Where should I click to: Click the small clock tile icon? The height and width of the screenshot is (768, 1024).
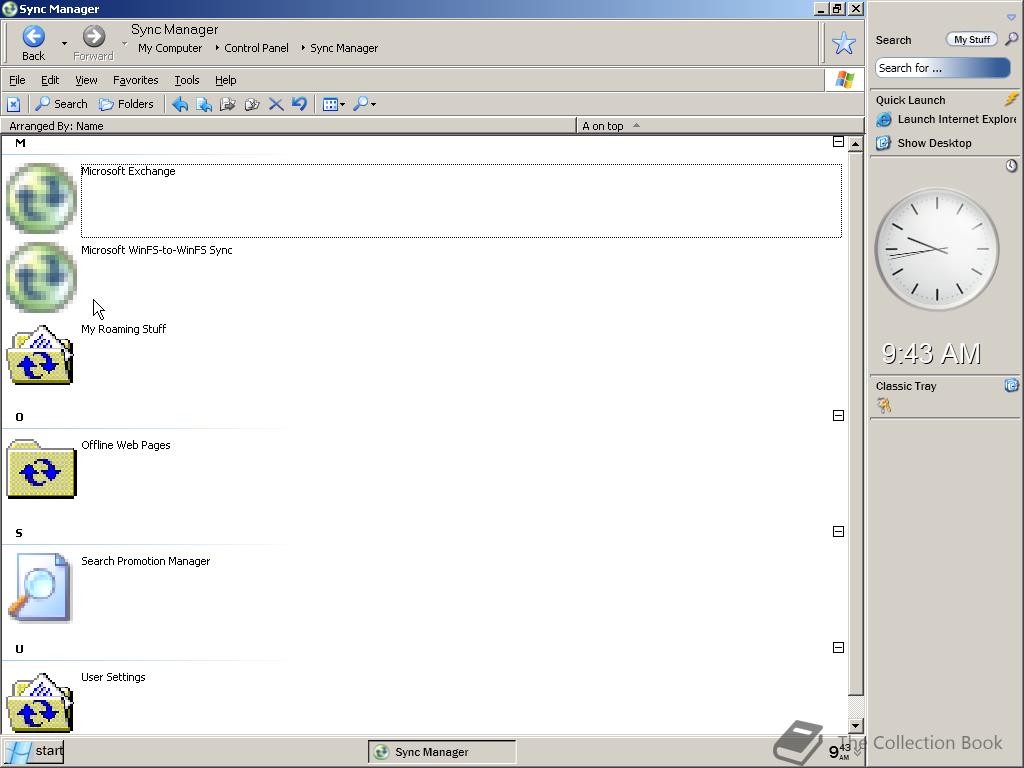point(1011,166)
